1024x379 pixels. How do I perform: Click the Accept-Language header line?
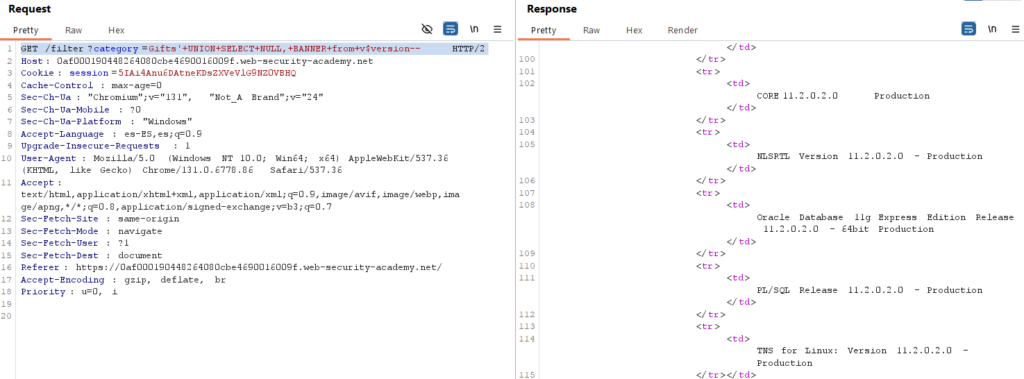point(111,134)
